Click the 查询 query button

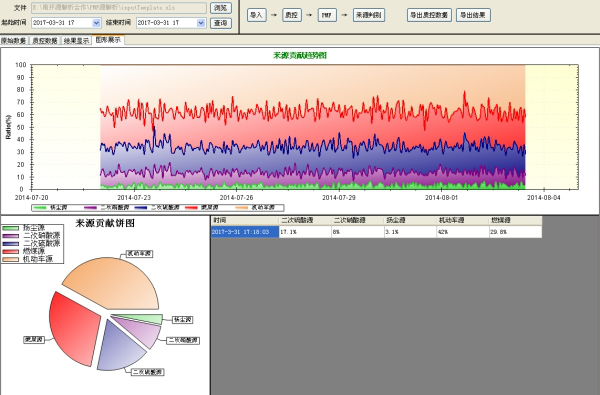(221, 23)
